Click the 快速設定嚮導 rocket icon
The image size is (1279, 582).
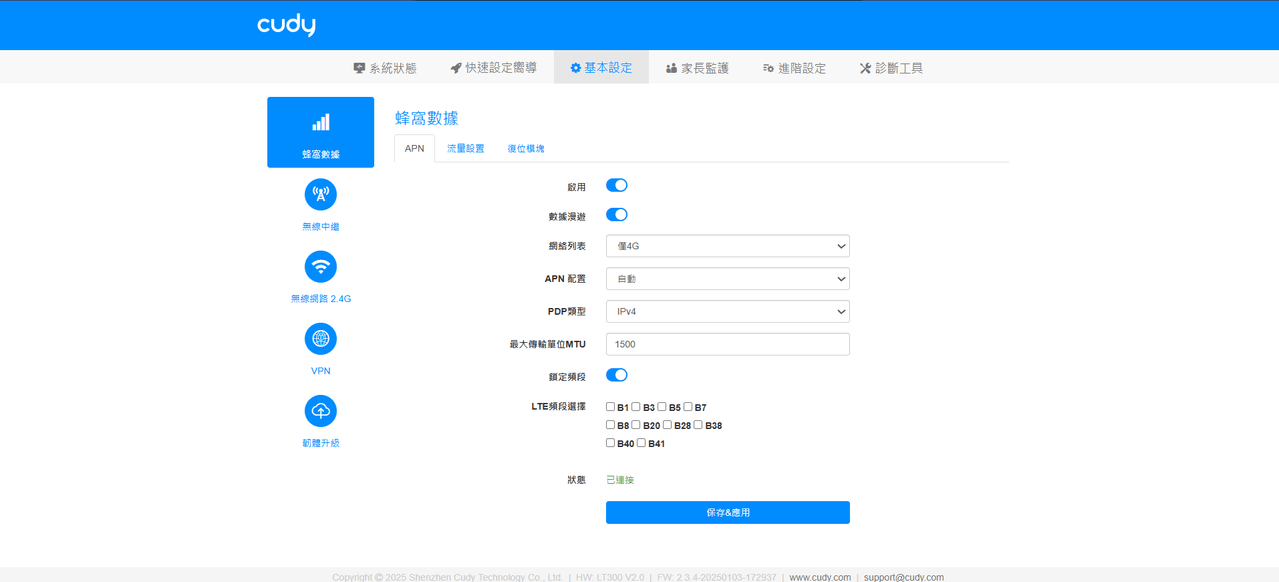[x=456, y=68]
